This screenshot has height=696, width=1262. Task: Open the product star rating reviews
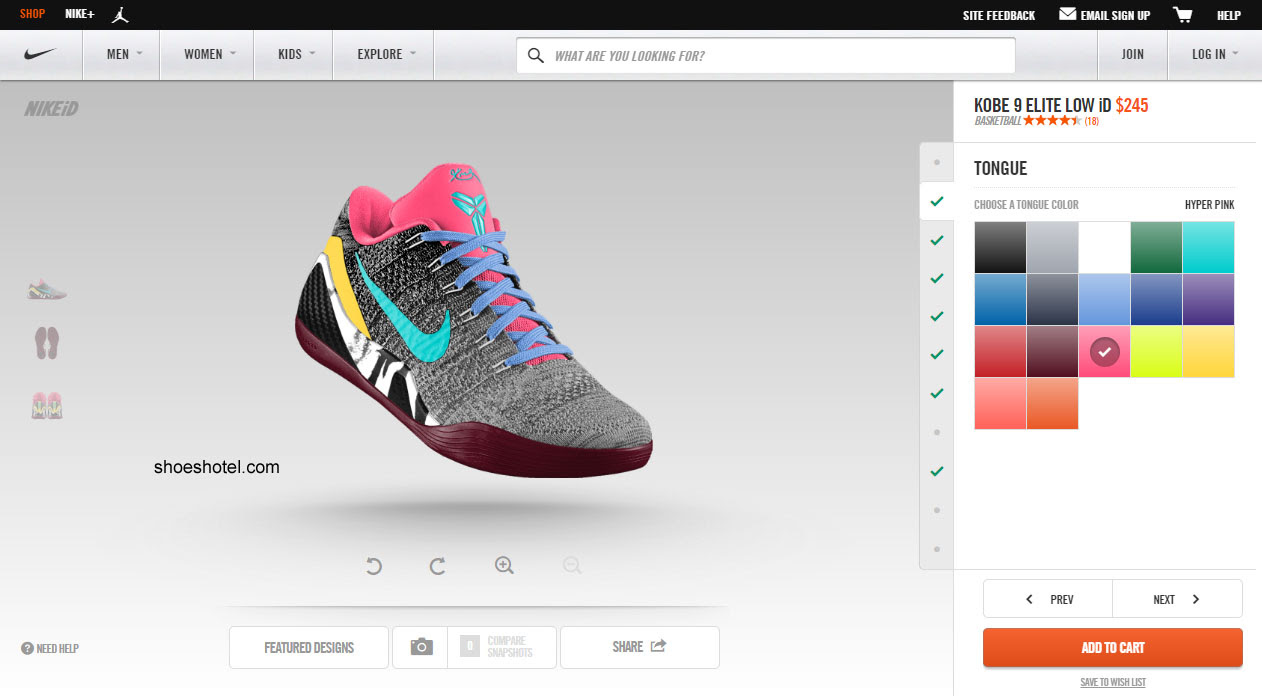[x=1052, y=121]
